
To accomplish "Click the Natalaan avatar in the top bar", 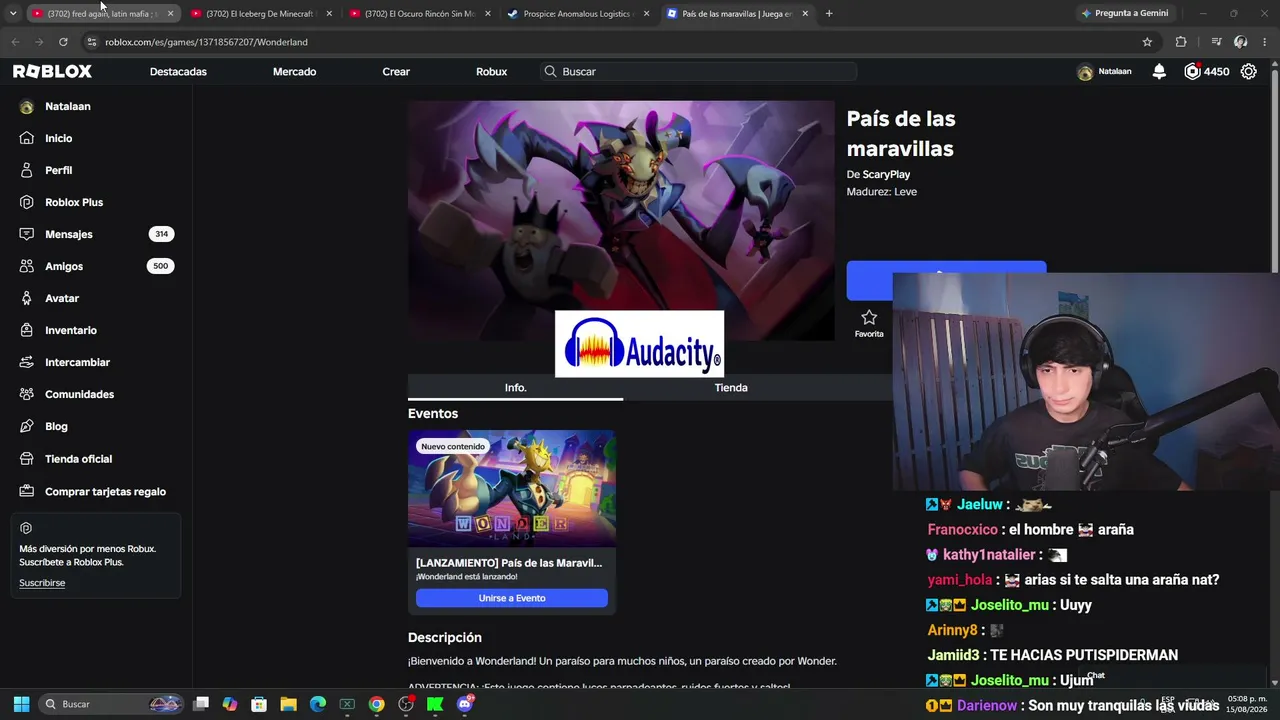I will [1085, 72].
